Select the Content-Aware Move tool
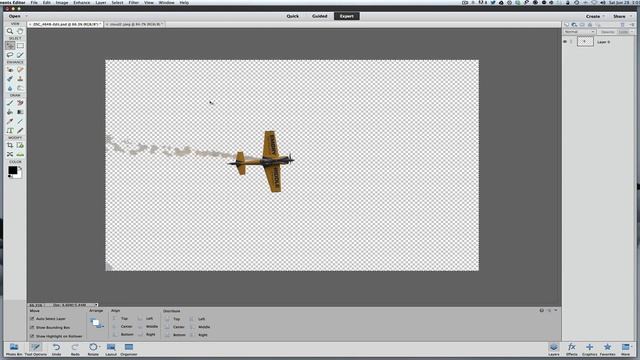 coord(10,155)
